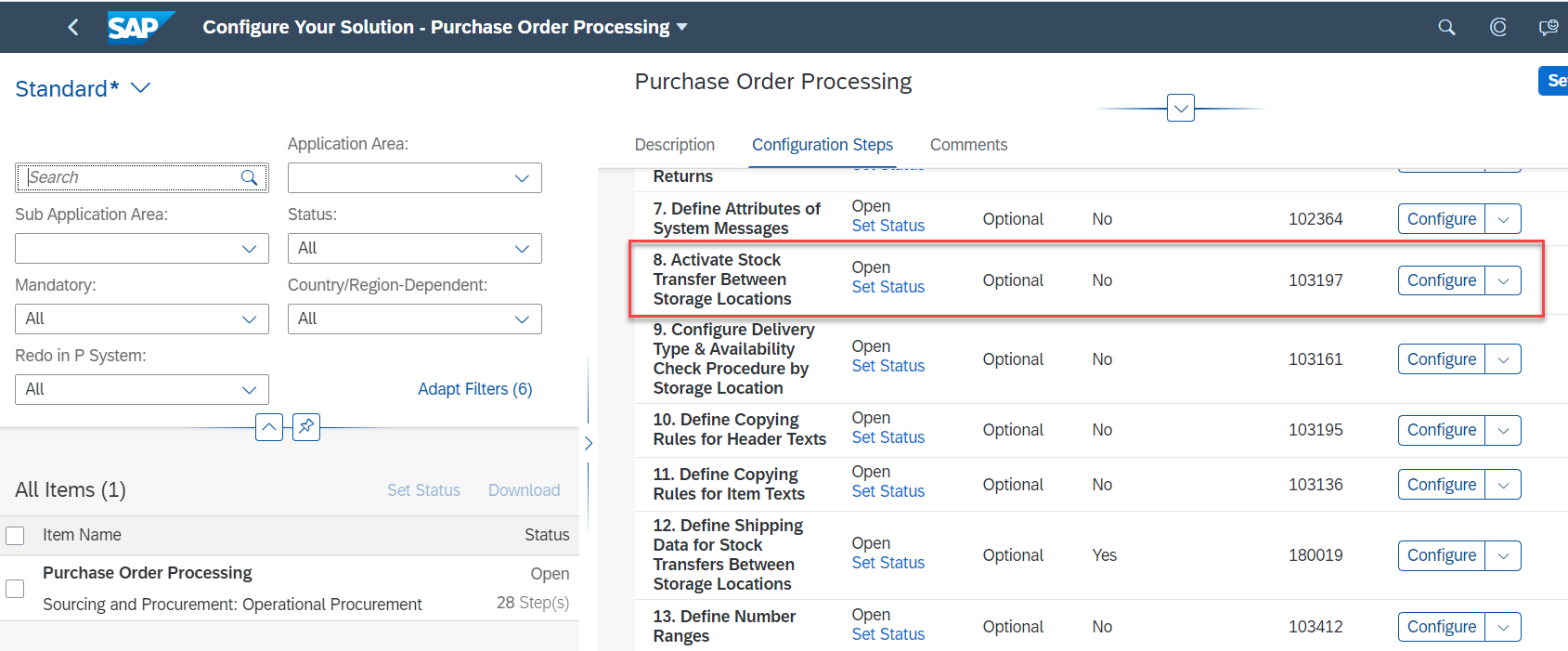This screenshot has width=1568, height=651.
Task: Open Configure menu arrow for step 8
Action: (x=1503, y=280)
